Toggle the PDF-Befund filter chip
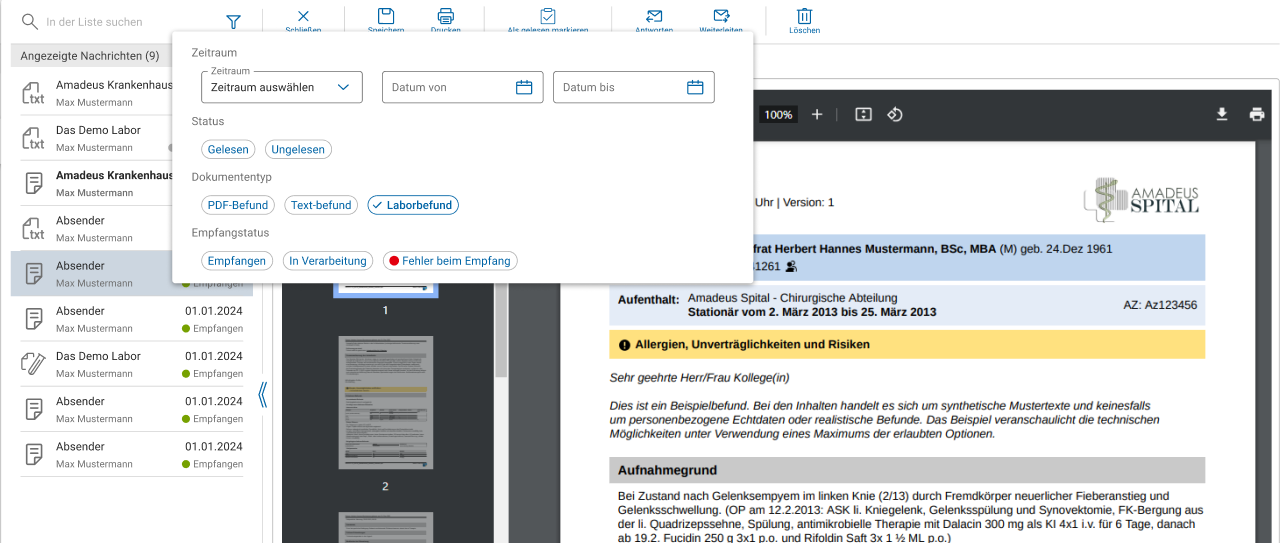 pos(237,205)
